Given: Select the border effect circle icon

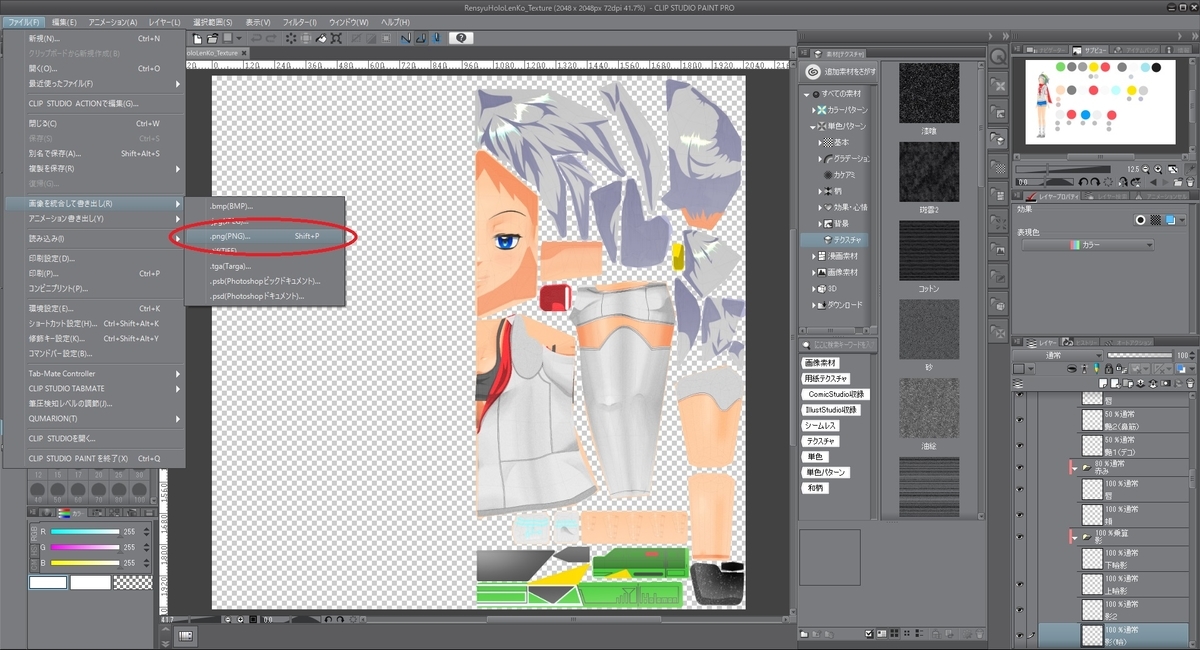Looking at the screenshot, I should pos(1140,220).
